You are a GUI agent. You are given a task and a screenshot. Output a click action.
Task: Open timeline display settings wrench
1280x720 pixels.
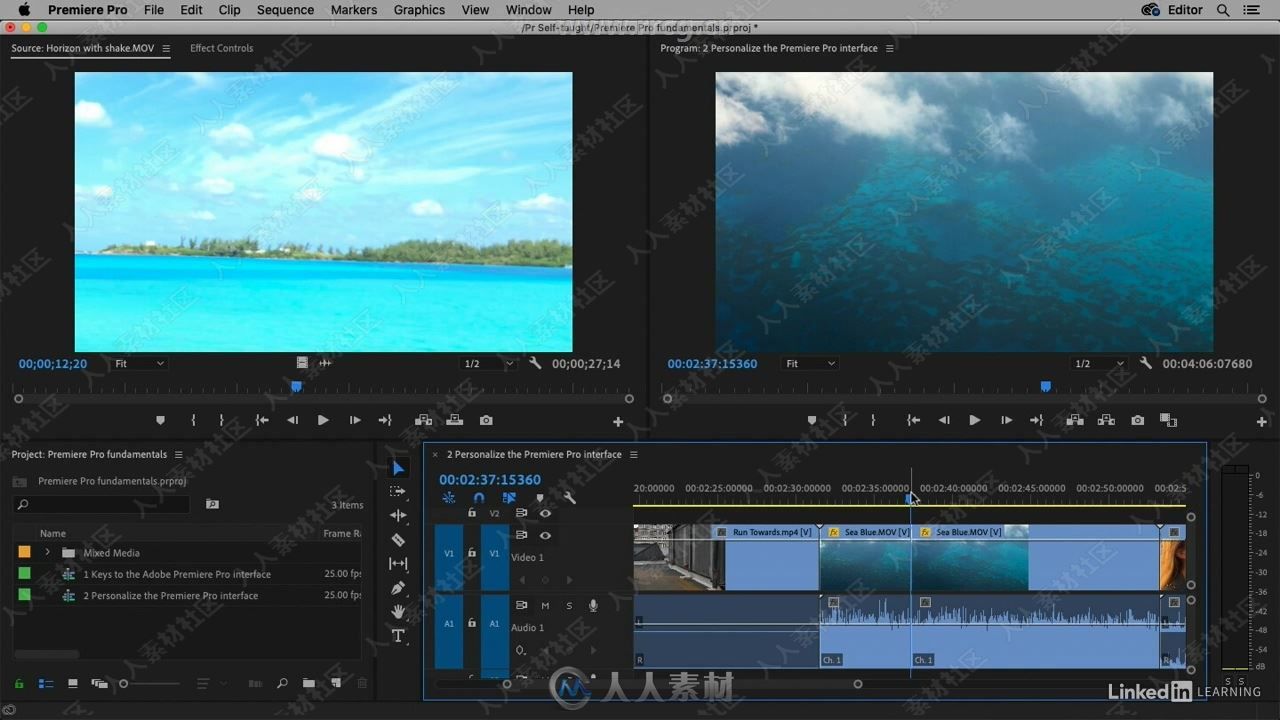tap(570, 497)
